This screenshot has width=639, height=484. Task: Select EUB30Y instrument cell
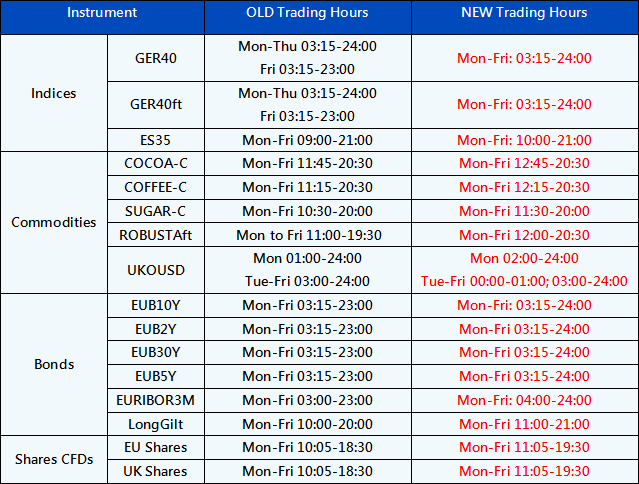tap(155, 352)
